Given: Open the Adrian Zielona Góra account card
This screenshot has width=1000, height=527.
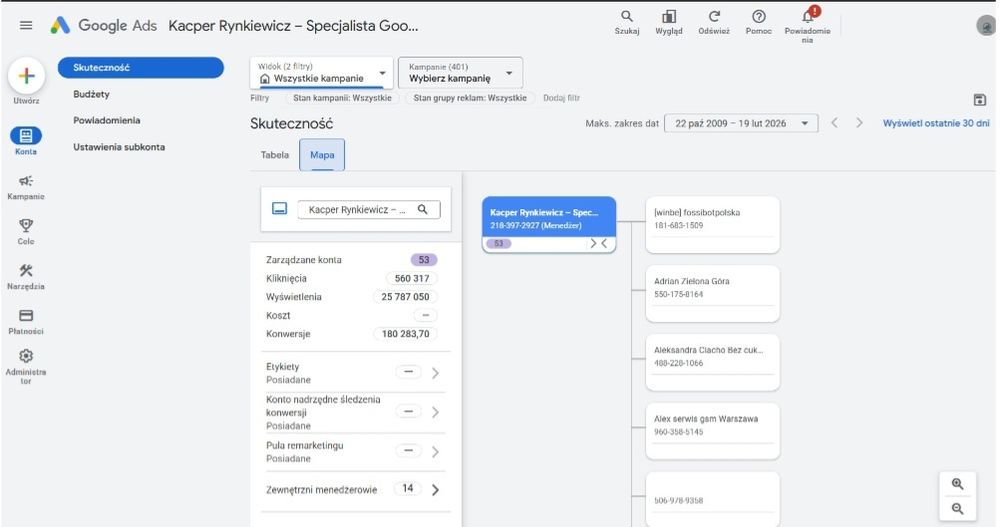Looking at the screenshot, I should pyautogui.click(x=712, y=293).
